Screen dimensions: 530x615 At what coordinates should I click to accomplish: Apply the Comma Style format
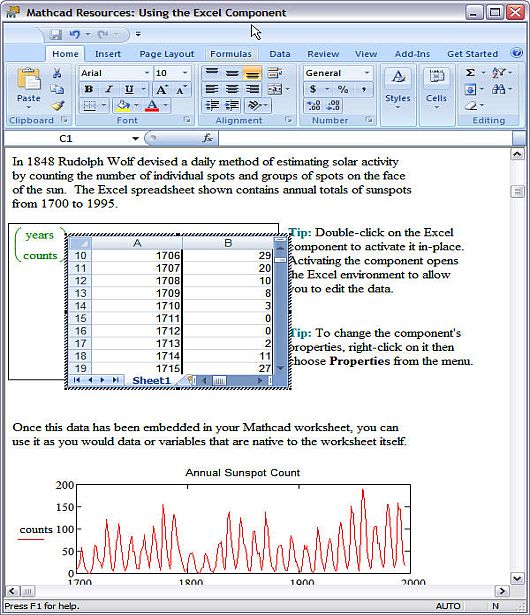[364, 89]
